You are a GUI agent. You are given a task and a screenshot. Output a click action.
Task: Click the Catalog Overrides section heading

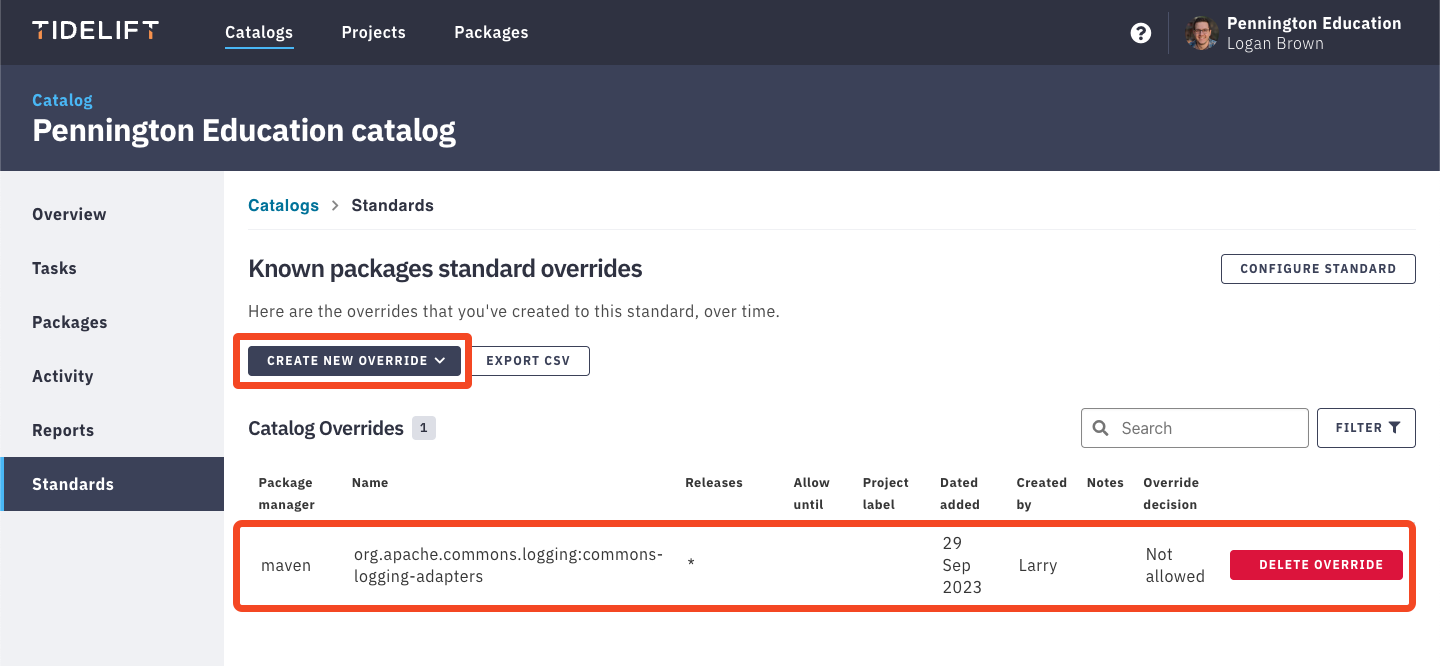click(326, 429)
